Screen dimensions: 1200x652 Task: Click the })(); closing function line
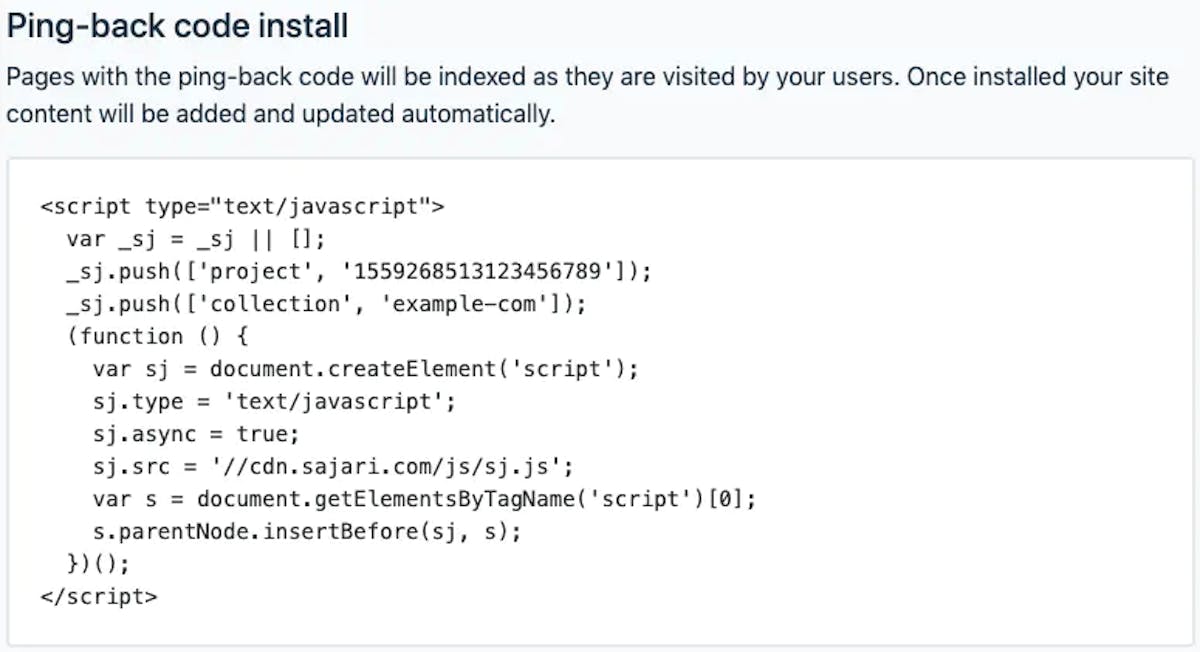pyautogui.click(x=98, y=563)
